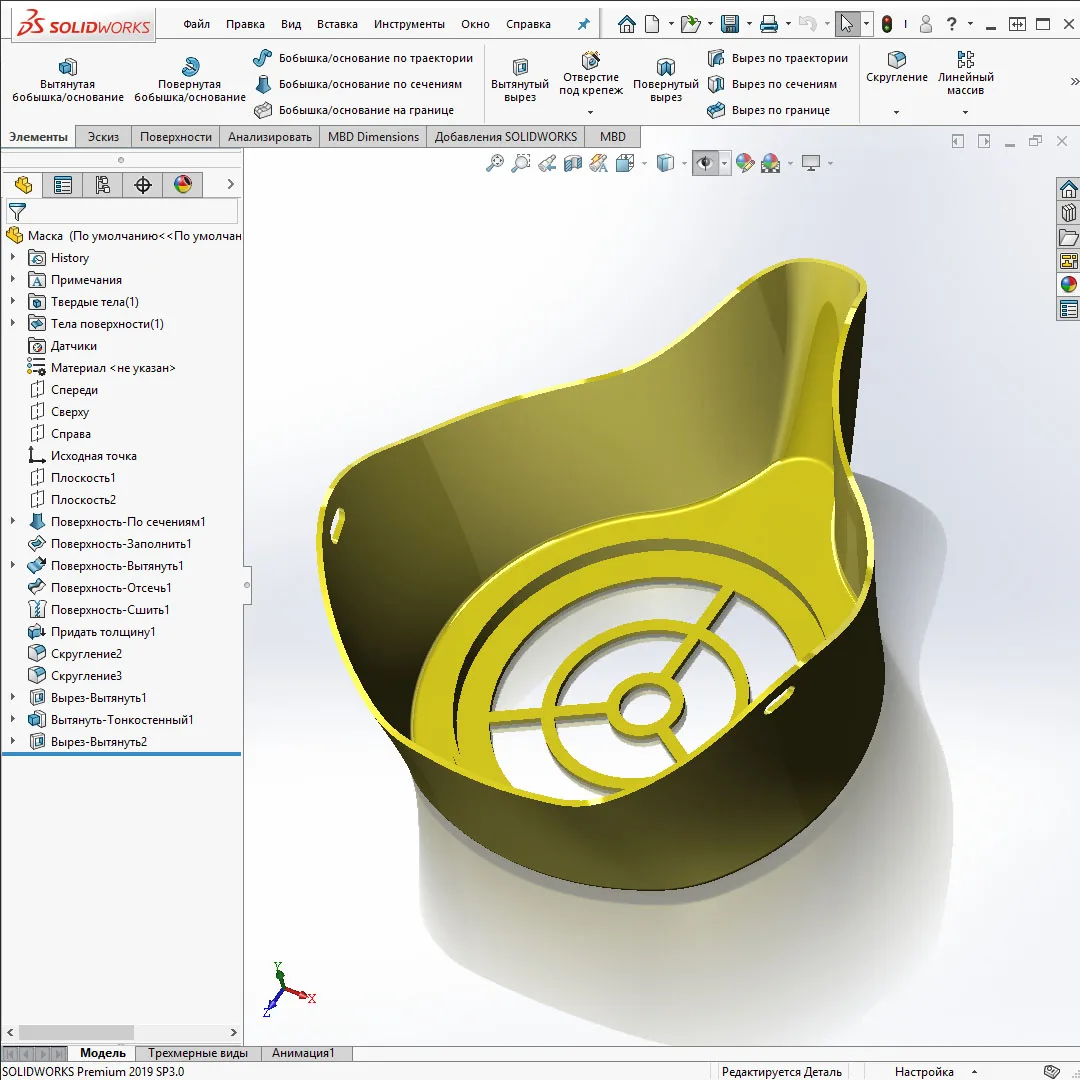Viewport: 1080px width, 1080px height.
Task: Select the Скругление fillet tool
Action: (897, 60)
